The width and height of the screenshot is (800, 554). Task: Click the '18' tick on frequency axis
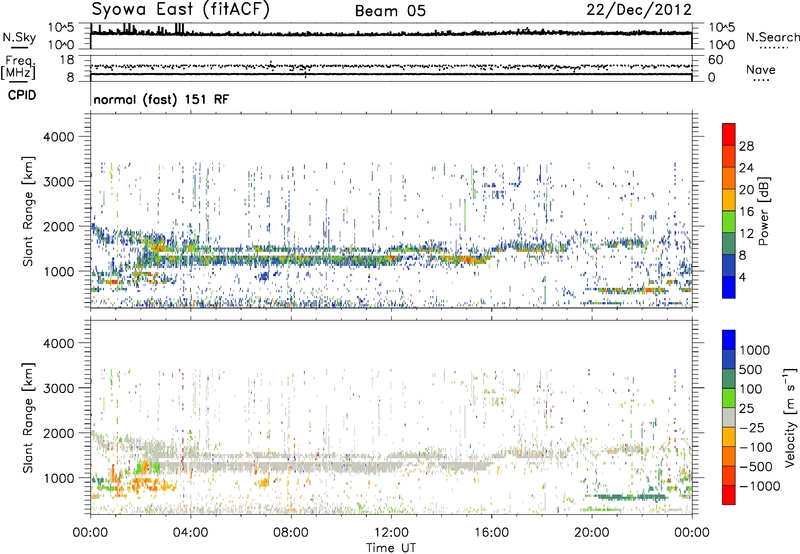68,60
